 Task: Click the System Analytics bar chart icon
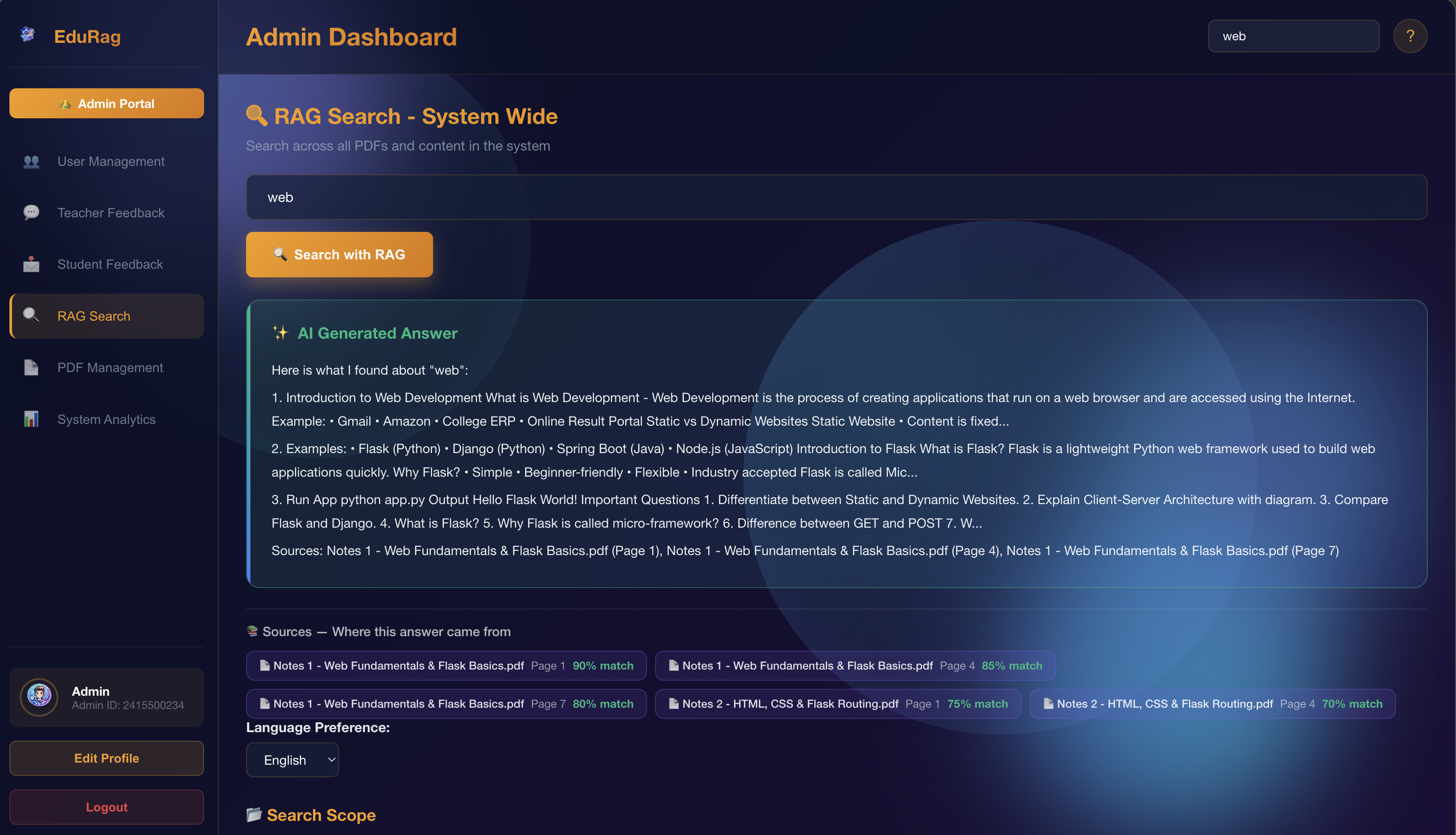click(x=31, y=419)
